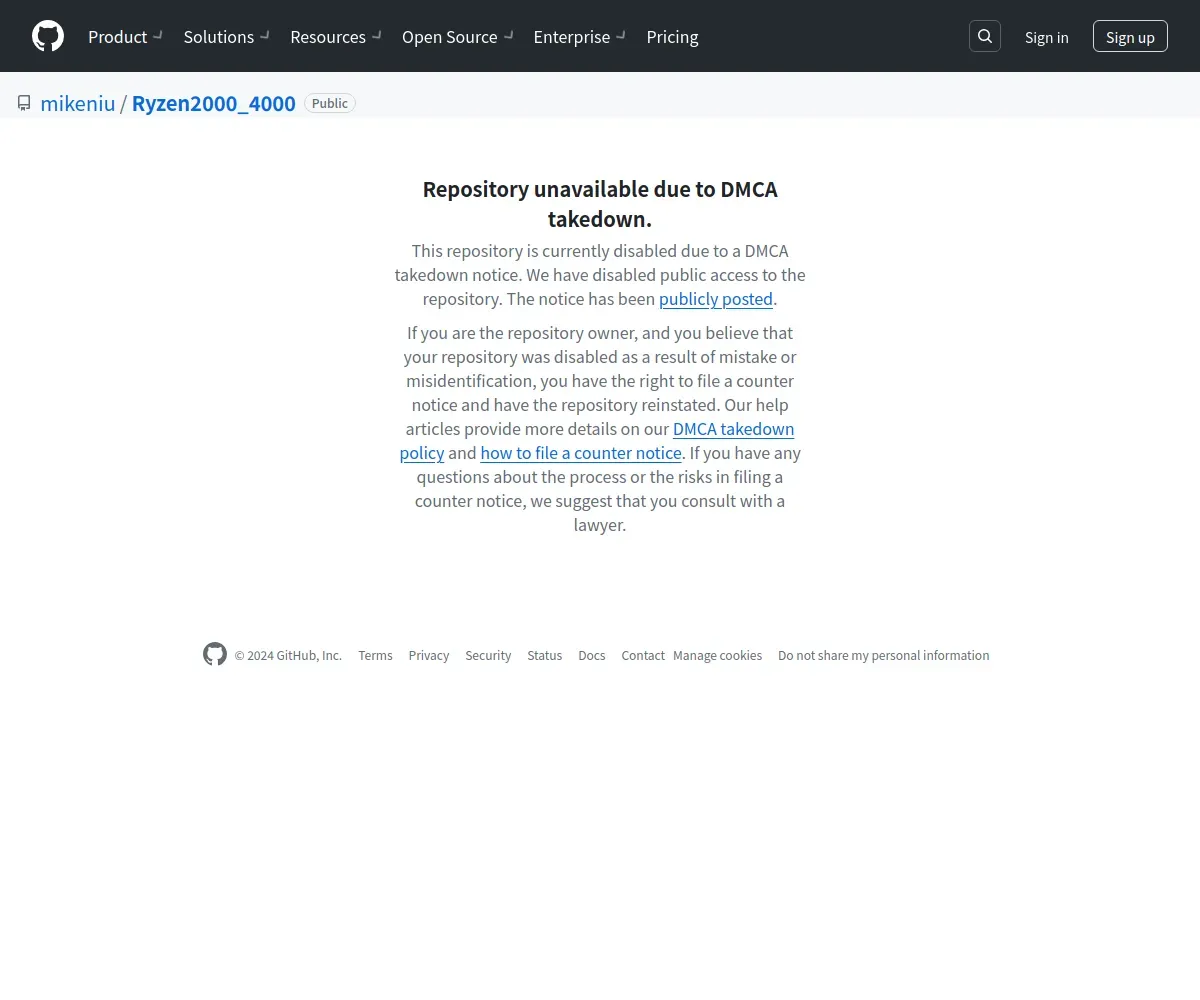Expand the Solutions dropdown menu
The image size is (1200, 1000).
coord(226,37)
